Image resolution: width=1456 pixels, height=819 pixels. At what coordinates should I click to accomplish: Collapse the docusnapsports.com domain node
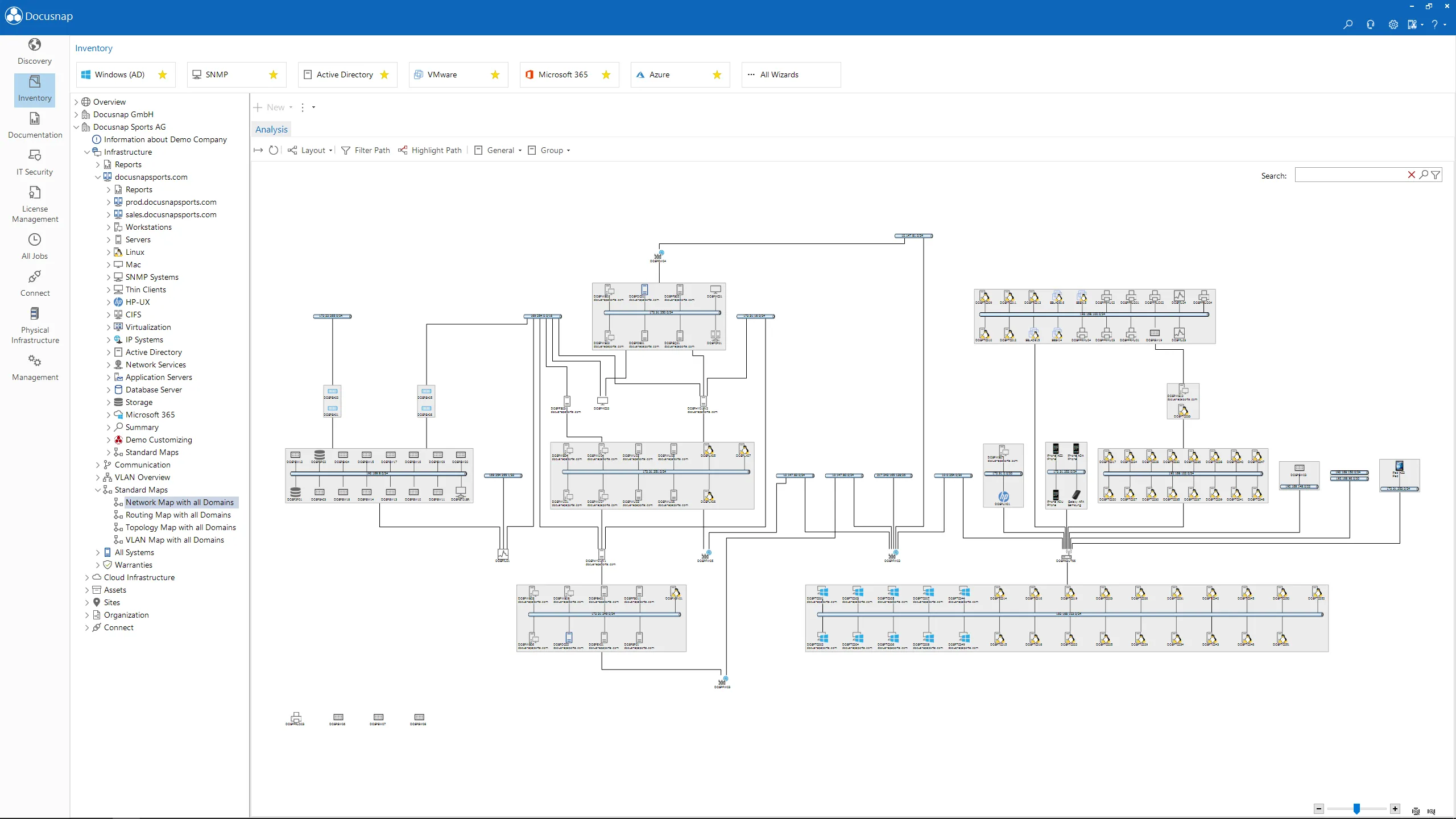pyautogui.click(x=98, y=177)
